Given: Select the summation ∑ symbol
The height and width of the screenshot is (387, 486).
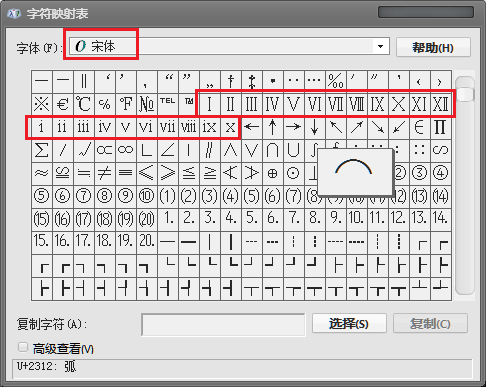Looking at the screenshot, I should click(x=42, y=150).
